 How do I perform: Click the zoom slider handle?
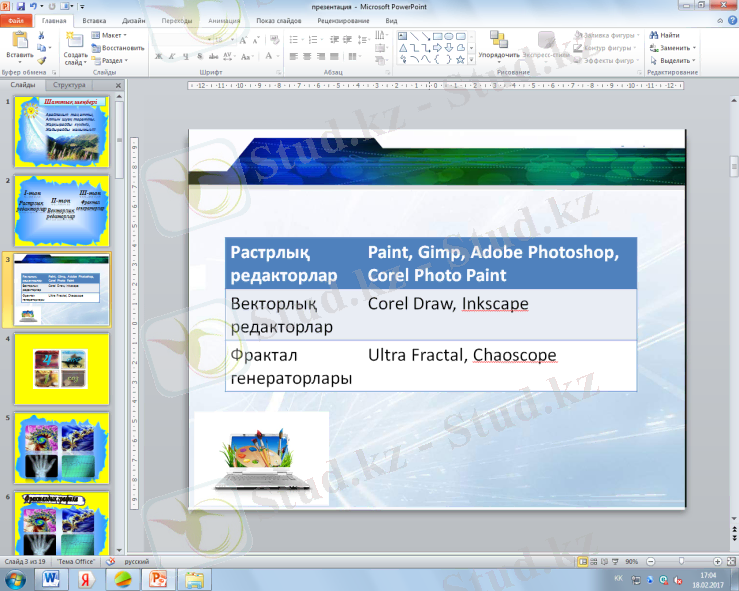click(x=681, y=561)
